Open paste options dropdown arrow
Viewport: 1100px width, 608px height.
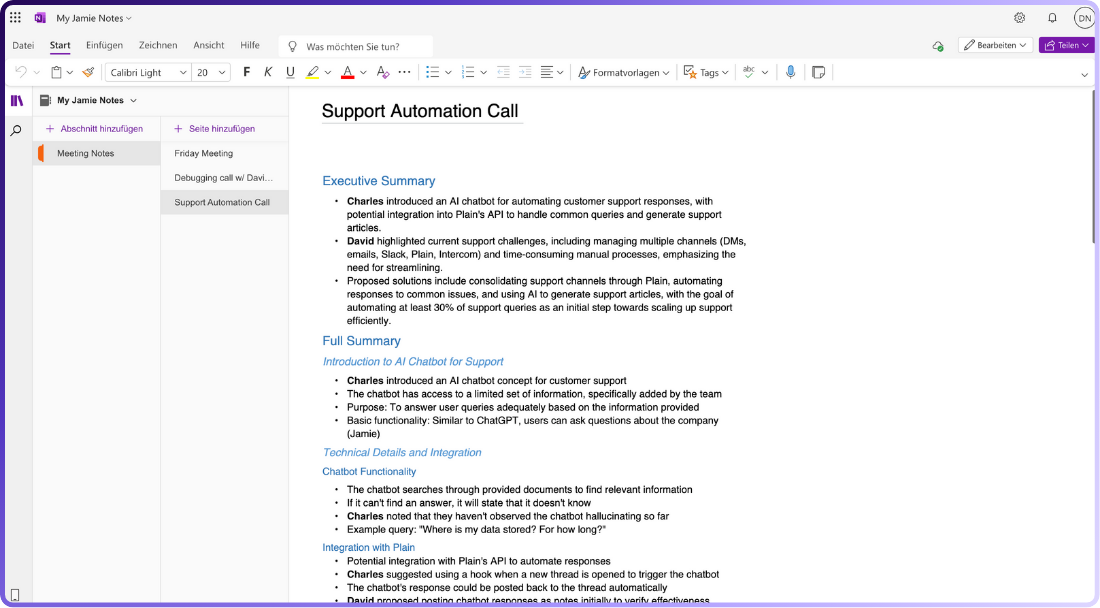click(x=69, y=72)
